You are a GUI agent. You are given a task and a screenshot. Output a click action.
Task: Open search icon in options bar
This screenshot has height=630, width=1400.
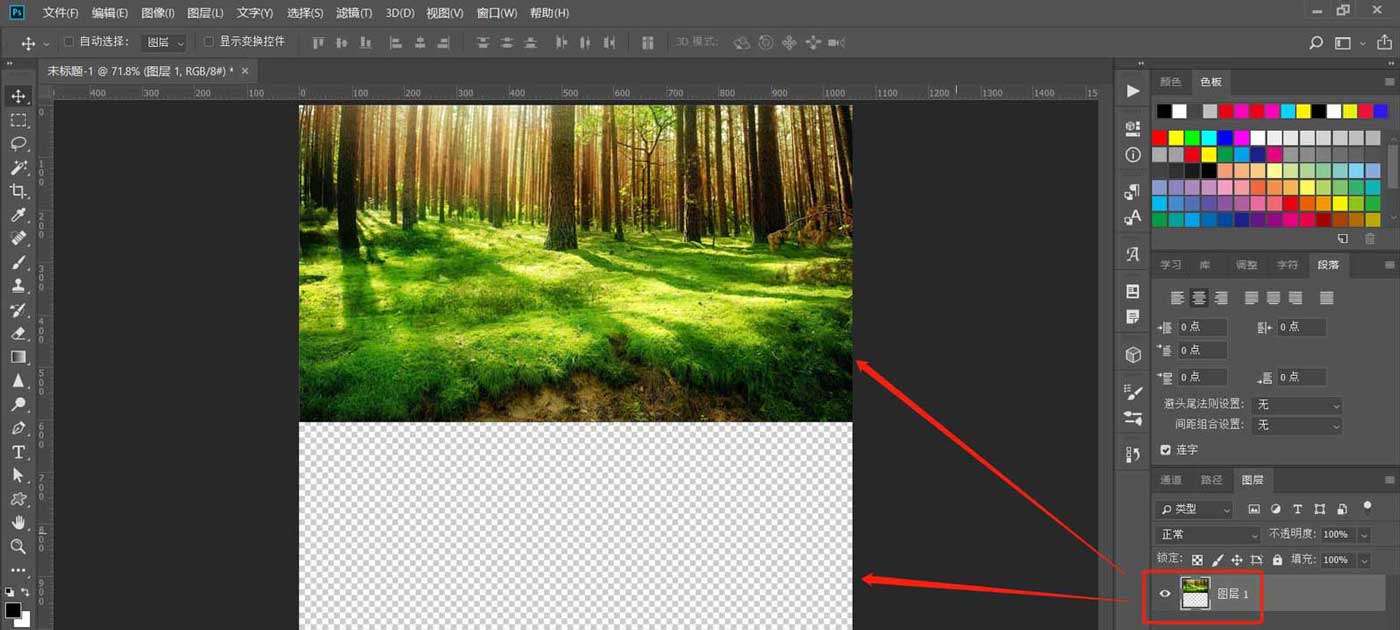pyautogui.click(x=1316, y=43)
